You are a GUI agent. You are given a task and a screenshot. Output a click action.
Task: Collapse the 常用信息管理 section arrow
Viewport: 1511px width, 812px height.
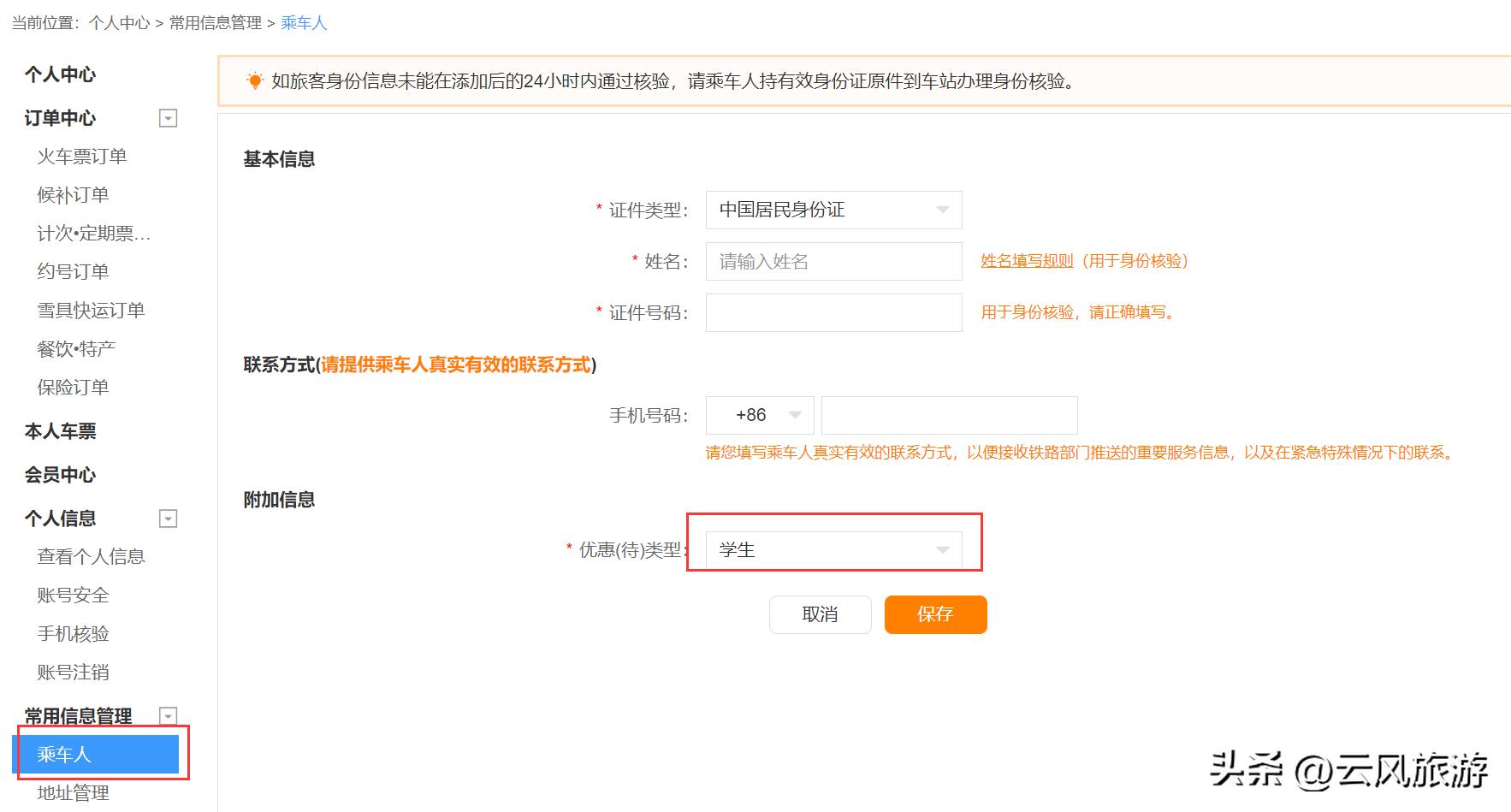pos(169,716)
